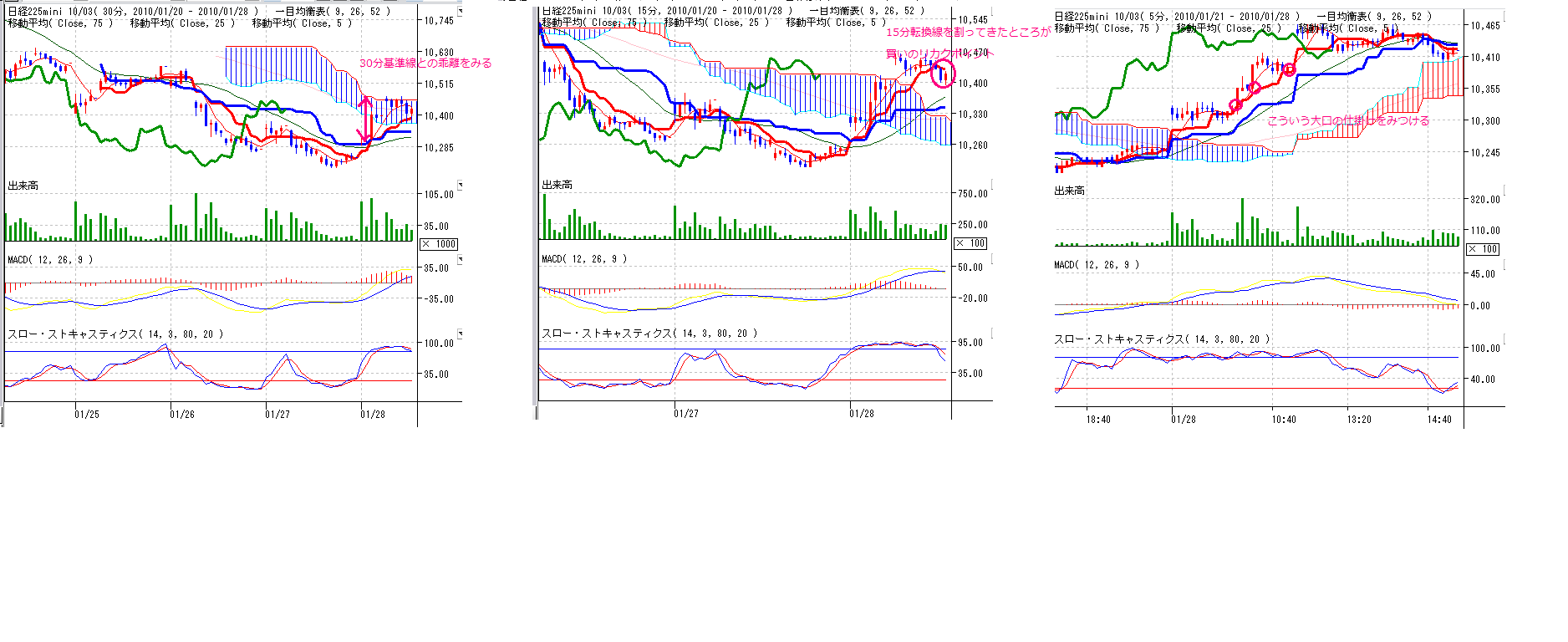The width and height of the screenshot is (1568, 642).
Task: Click the 01/26 date marker on 30分 chart
Action: coord(182,414)
